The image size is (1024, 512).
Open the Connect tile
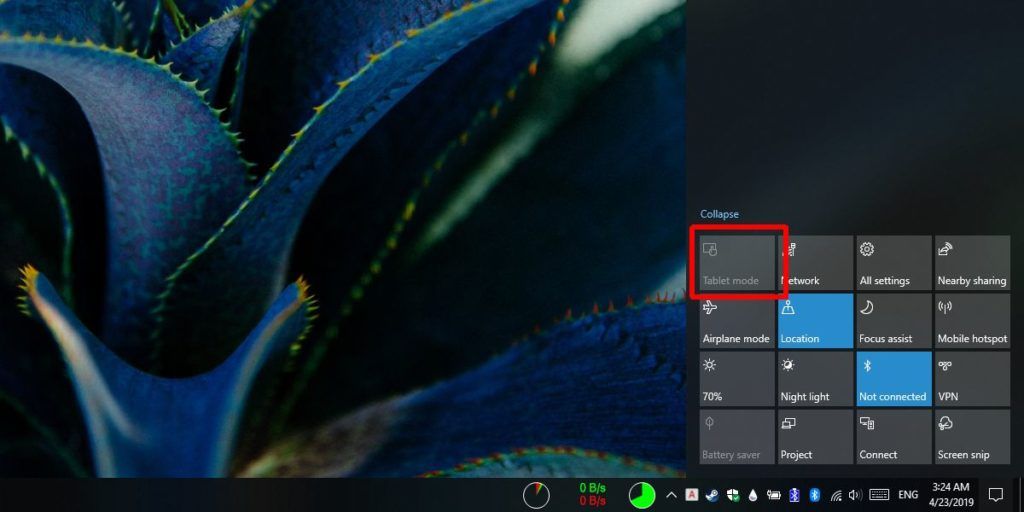click(893, 437)
